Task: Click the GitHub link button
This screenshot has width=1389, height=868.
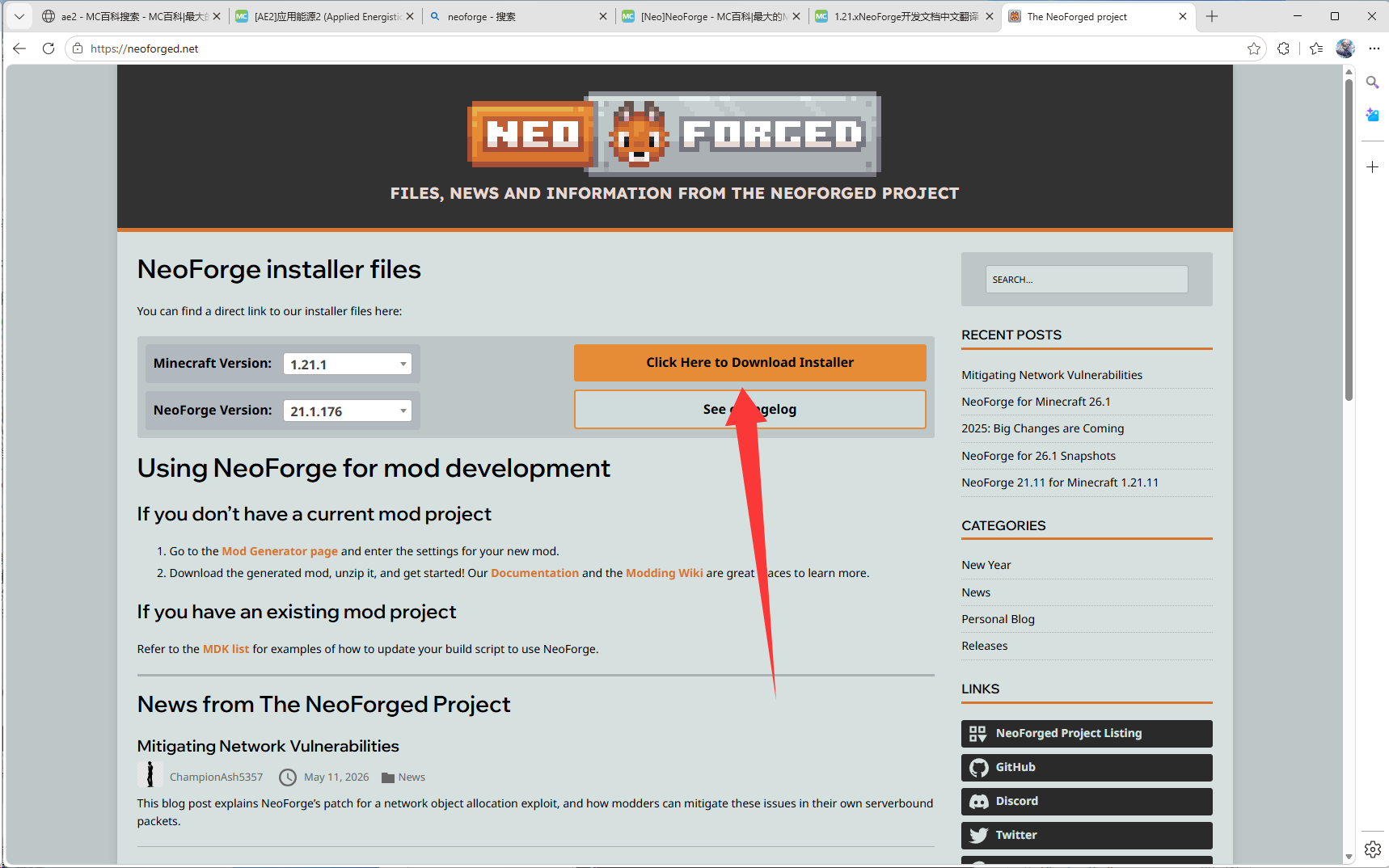Action: pos(1087,768)
